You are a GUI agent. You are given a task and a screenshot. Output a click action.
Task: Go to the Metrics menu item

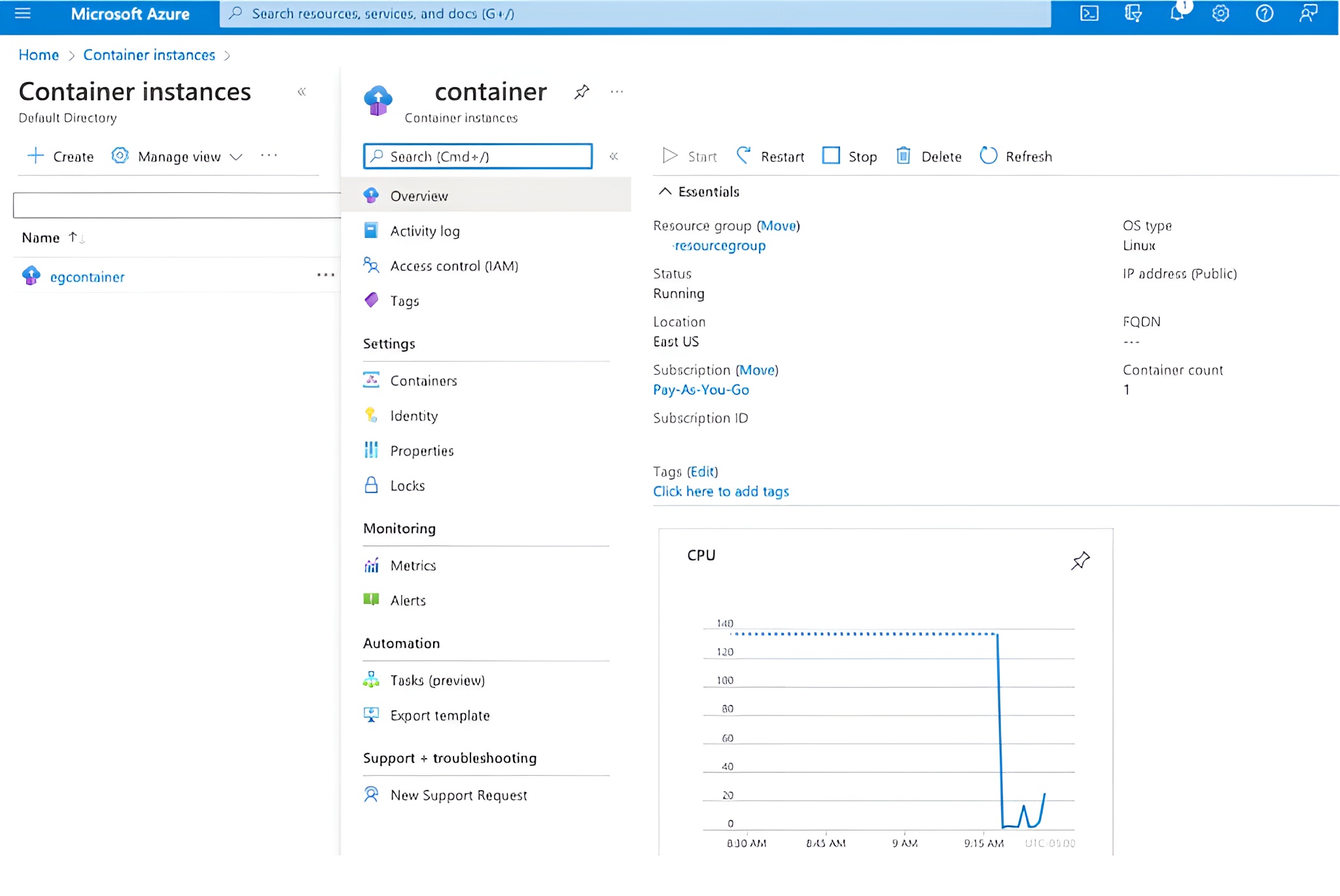point(413,566)
